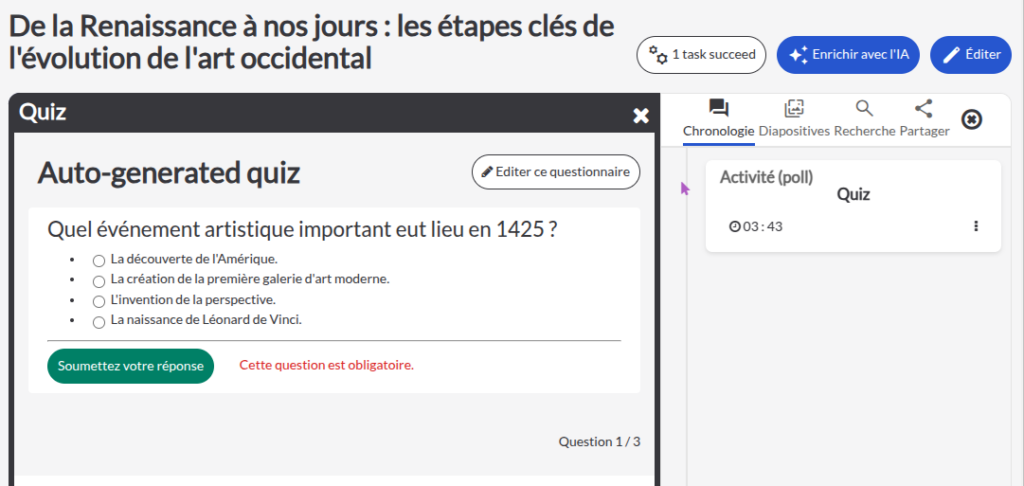1024x486 pixels.
Task: Choose "L'invention de la perspective" option
Action: click(99, 301)
